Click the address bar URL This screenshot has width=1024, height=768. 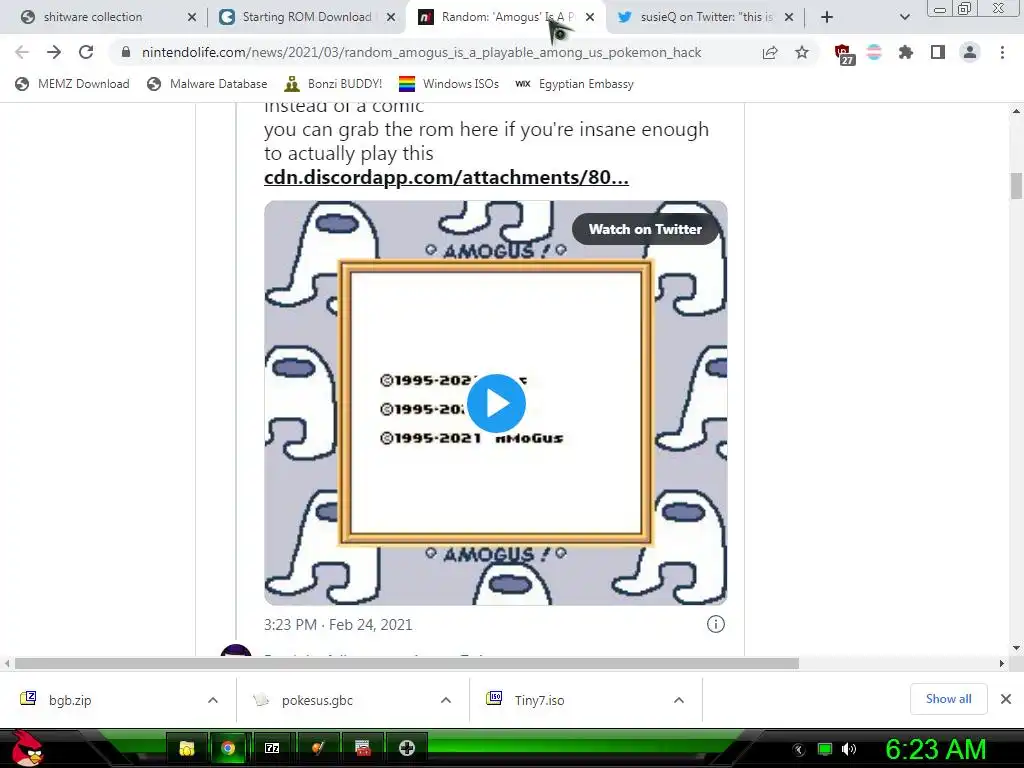(421, 52)
